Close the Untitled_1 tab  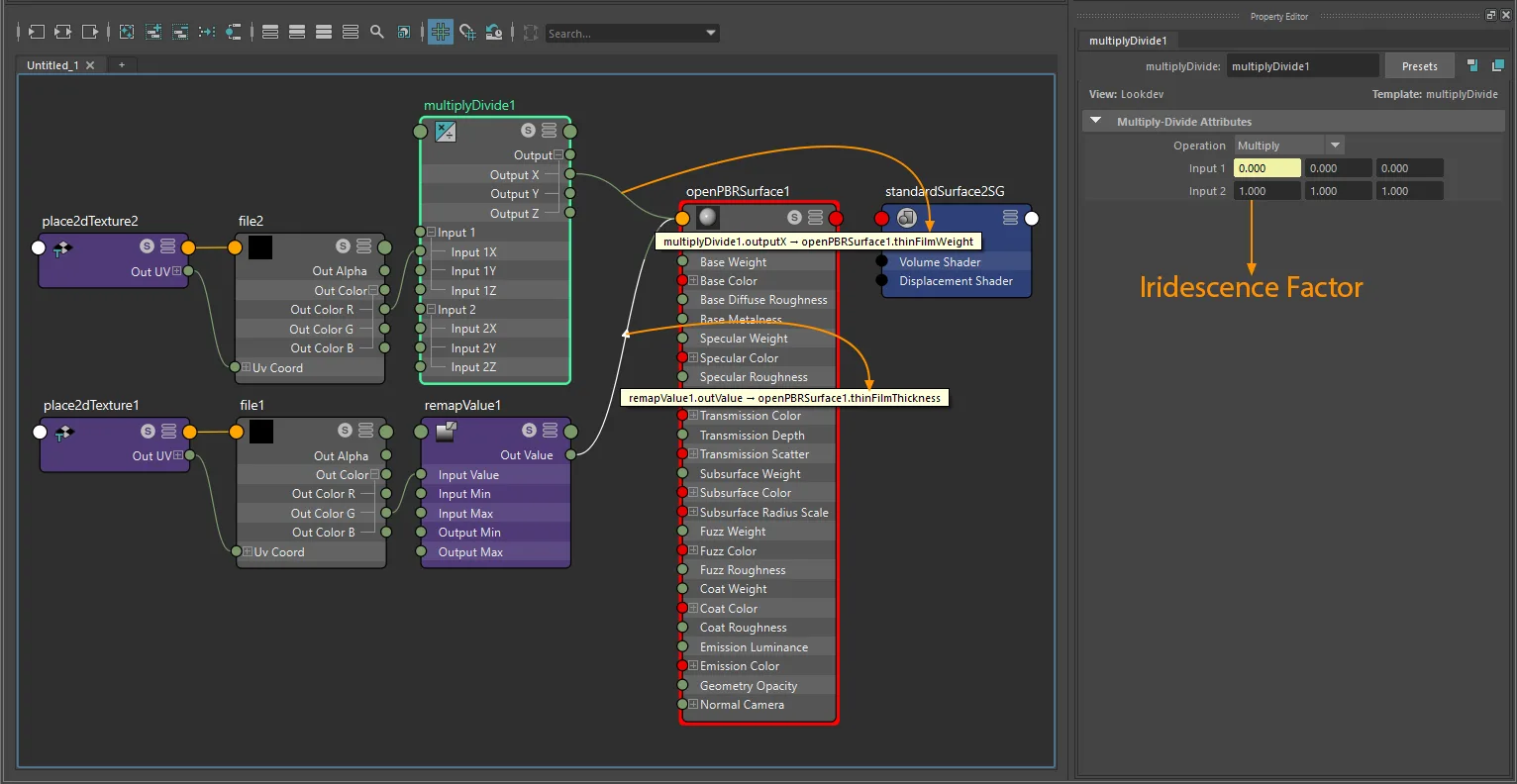(90, 65)
